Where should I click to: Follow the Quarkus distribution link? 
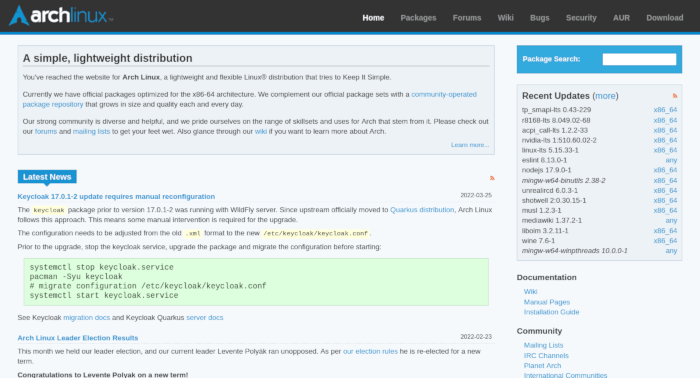422,210
